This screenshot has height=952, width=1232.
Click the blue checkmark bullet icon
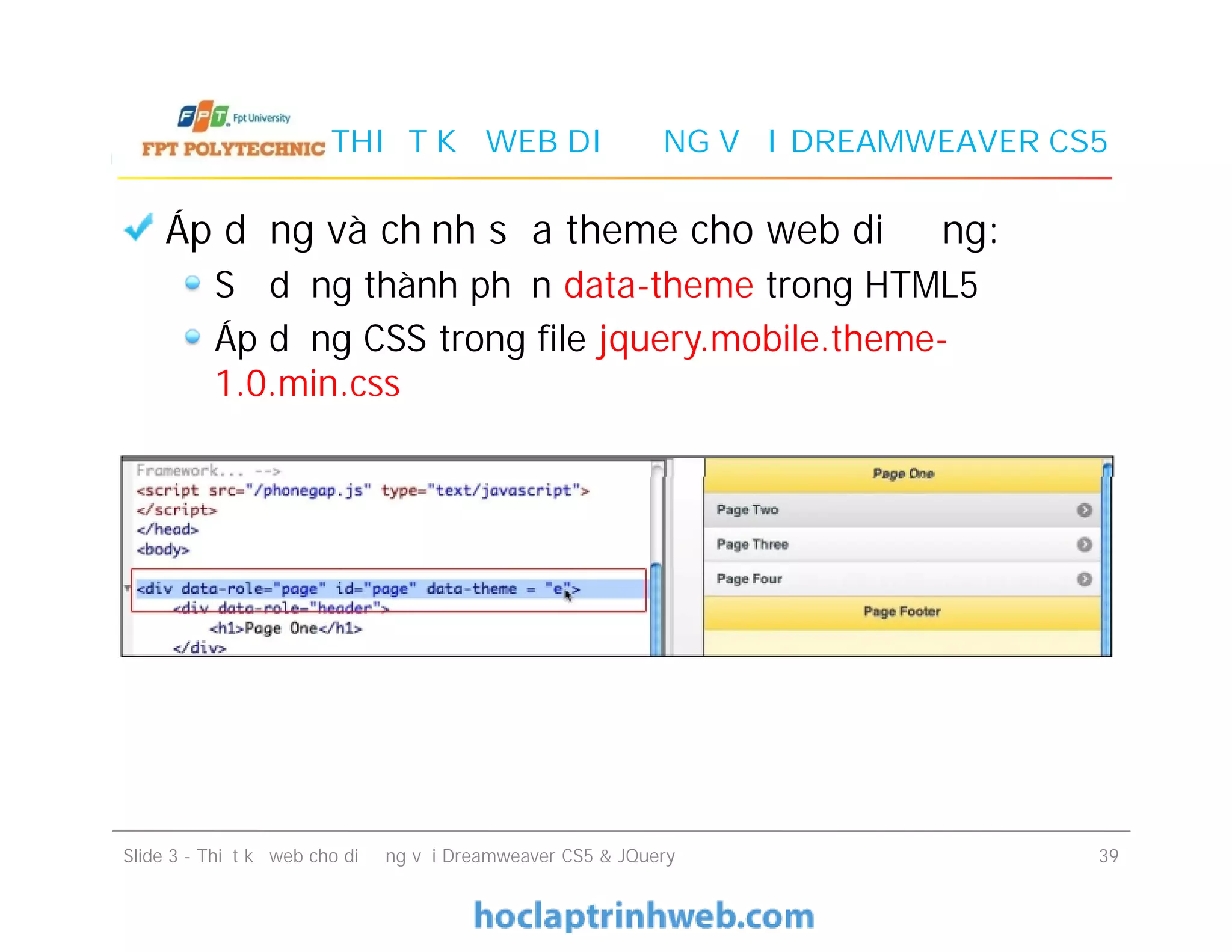(x=138, y=228)
